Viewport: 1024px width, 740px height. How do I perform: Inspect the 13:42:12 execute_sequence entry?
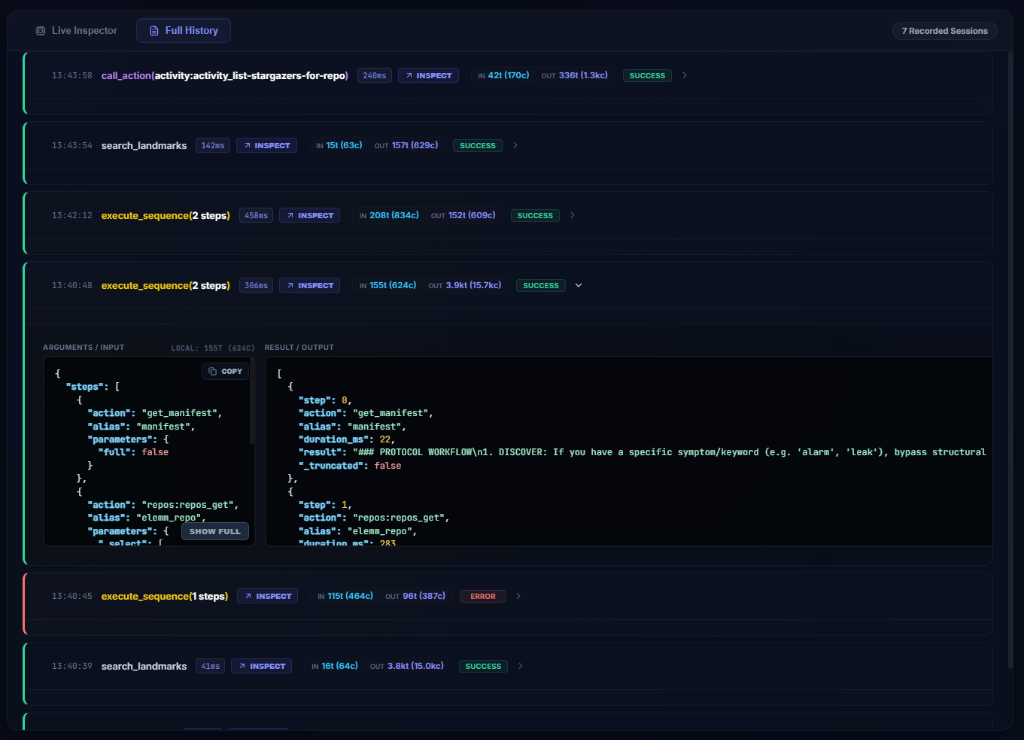coord(310,216)
